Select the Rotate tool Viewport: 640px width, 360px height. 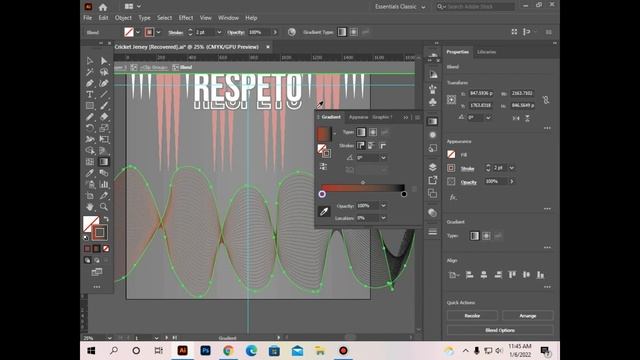90,128
